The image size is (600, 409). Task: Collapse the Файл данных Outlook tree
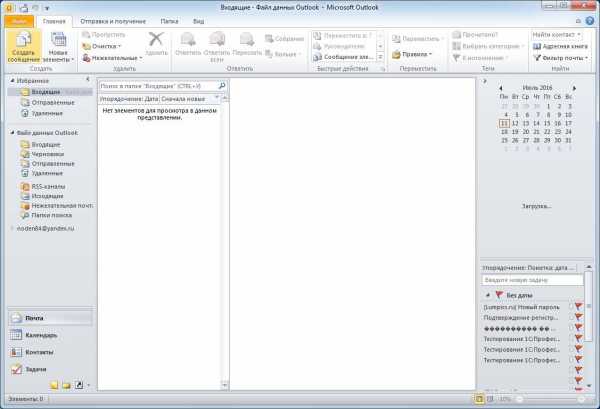click(13, 133)
